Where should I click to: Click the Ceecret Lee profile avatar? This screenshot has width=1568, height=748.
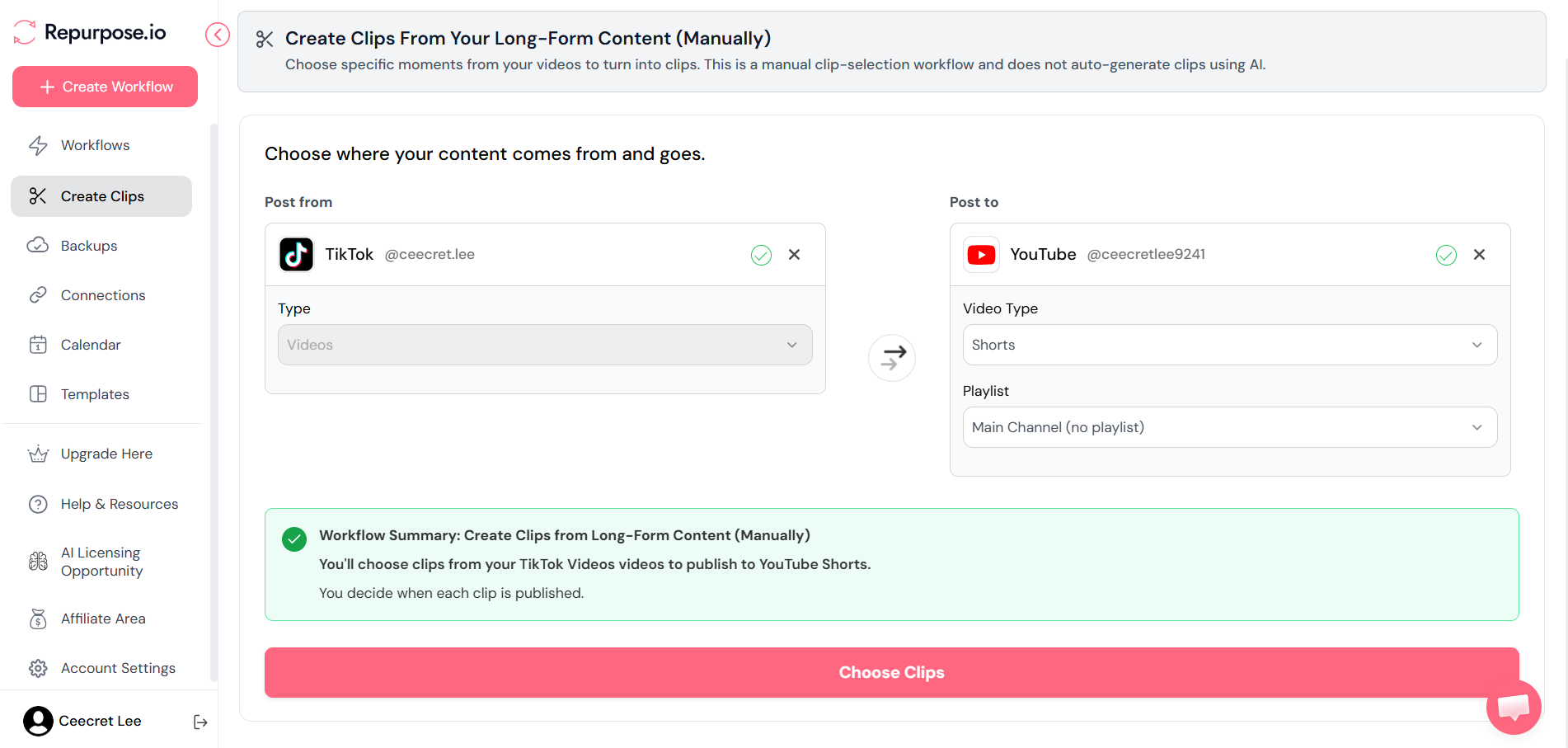(38, 721)
